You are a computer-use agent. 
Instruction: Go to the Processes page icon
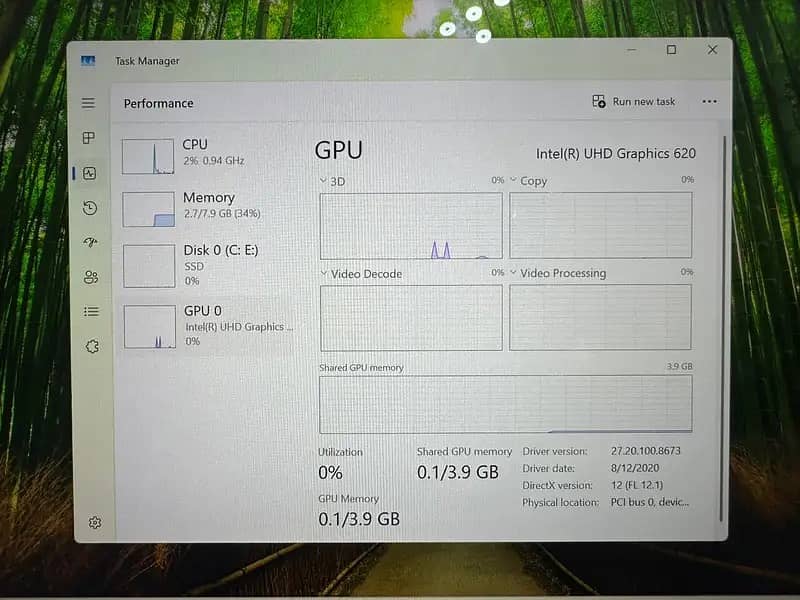pos(89,138)
